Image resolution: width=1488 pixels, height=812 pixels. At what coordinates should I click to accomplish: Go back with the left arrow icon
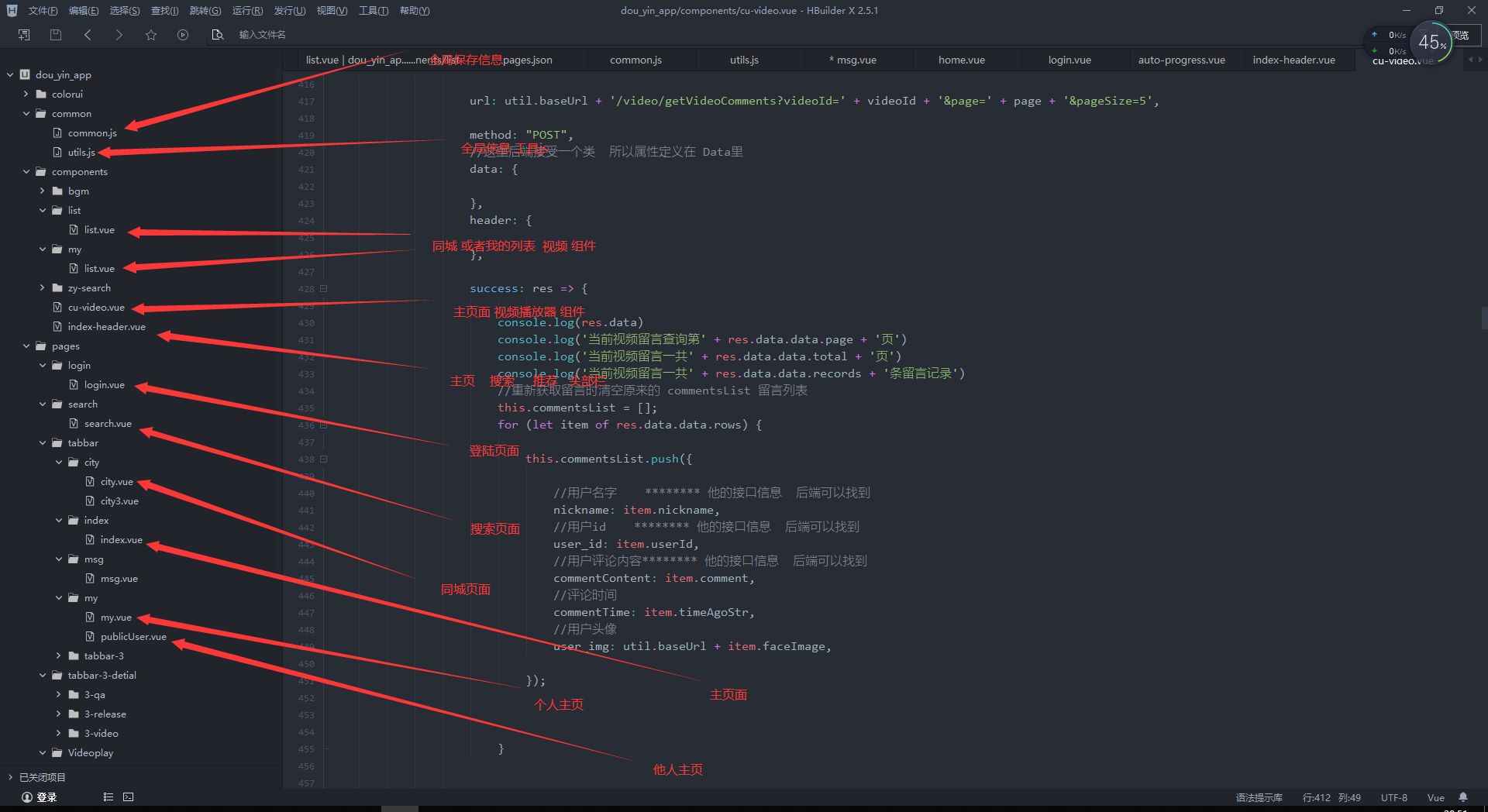point(88,35)
